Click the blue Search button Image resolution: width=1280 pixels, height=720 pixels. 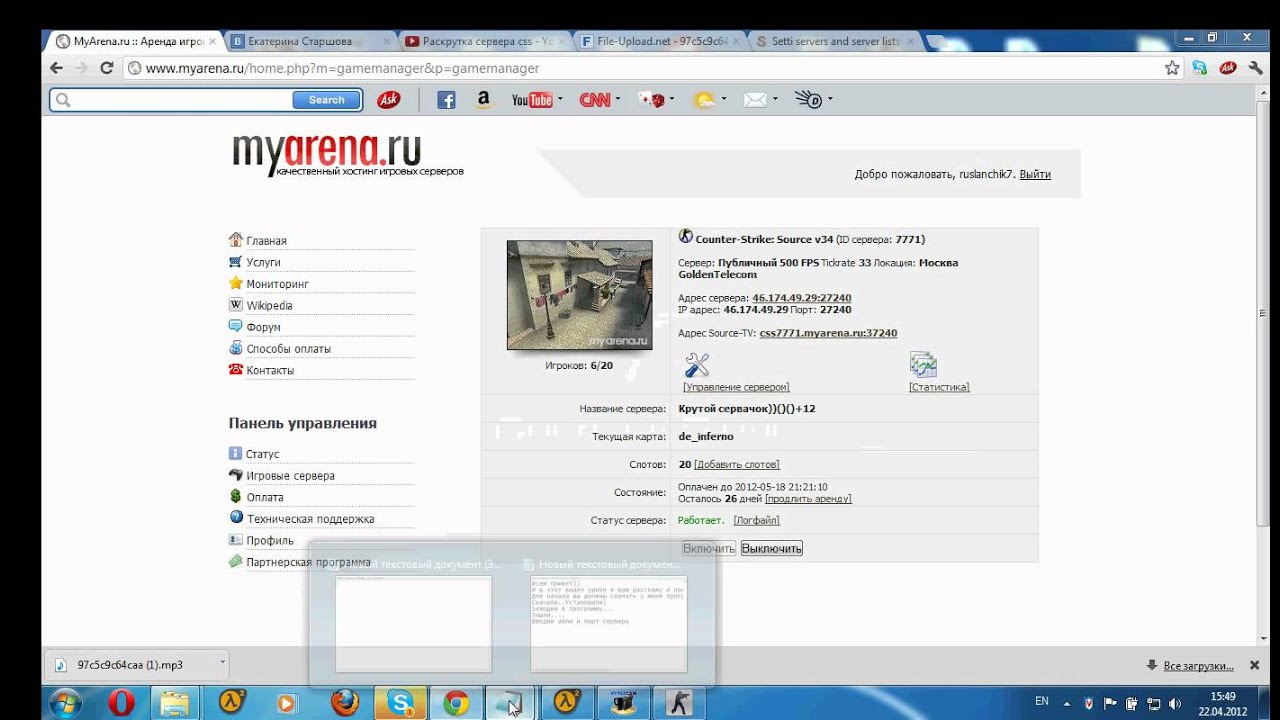(x=327, y=99)
